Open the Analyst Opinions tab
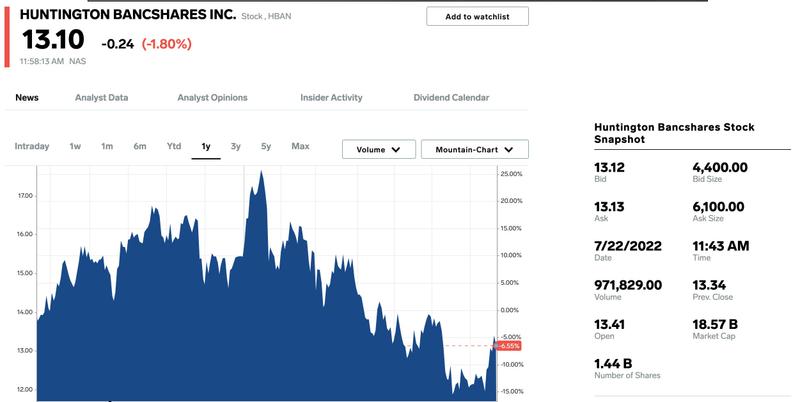 pos(212,97)
